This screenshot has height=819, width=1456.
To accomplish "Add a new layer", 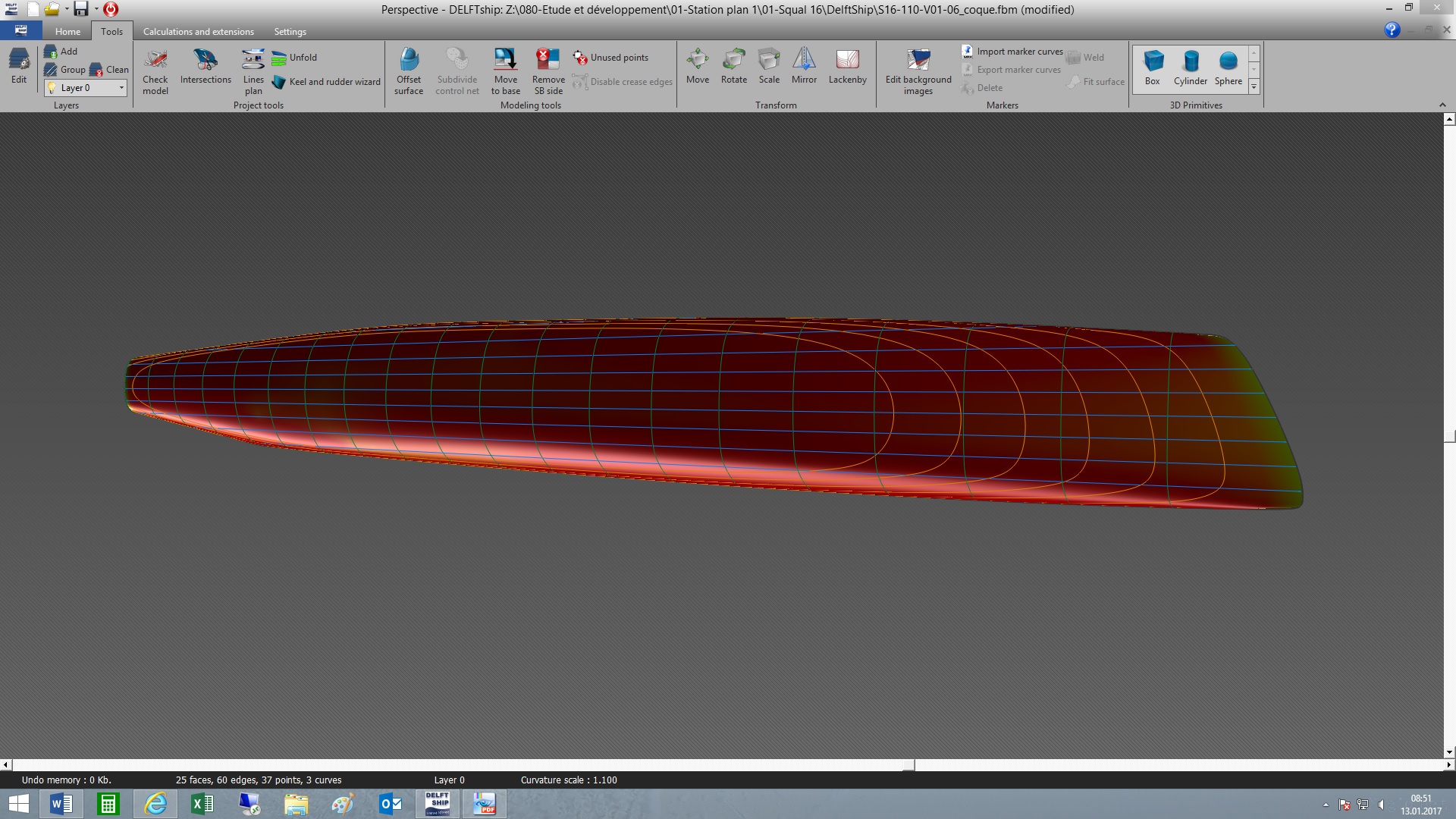I will click(61, 52).
